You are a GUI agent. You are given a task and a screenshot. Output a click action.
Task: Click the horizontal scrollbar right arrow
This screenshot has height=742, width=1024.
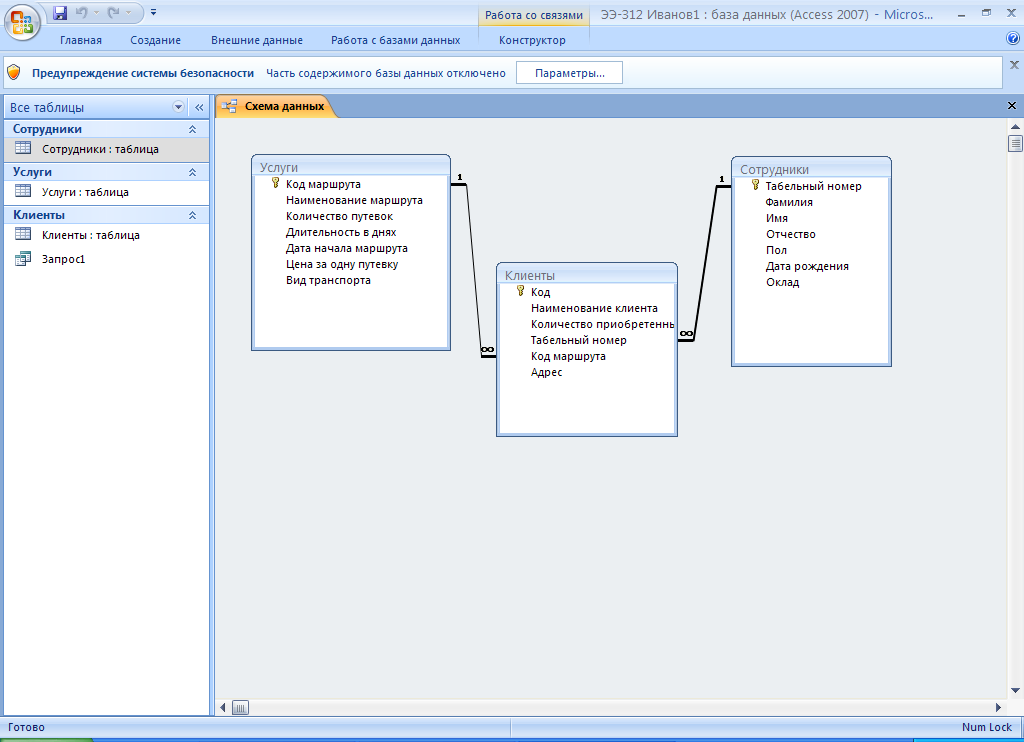pyautogui.click(x=998, y=707)
